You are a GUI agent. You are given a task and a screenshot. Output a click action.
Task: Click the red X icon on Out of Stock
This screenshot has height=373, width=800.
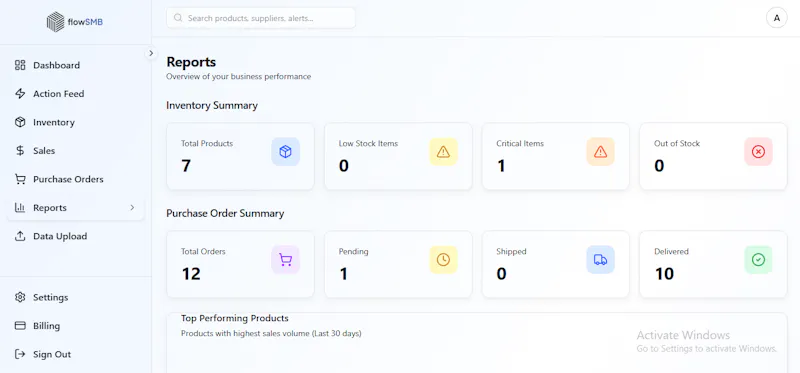[758, 152]
